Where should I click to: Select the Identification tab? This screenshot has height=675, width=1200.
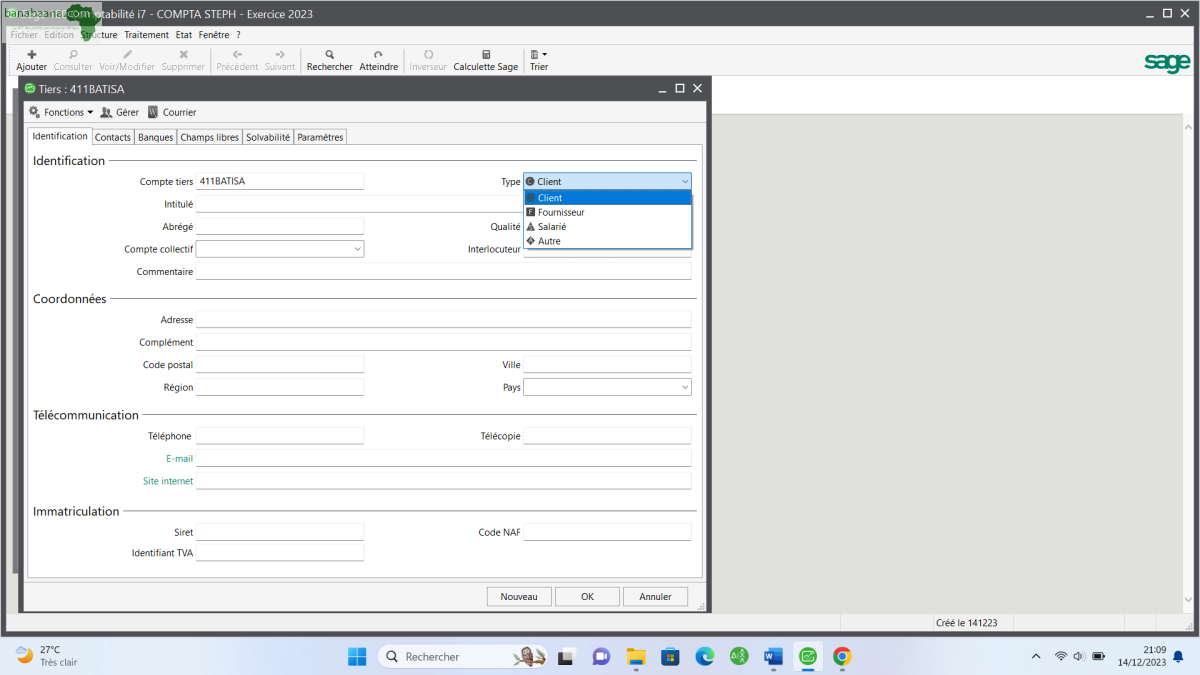click(60, 136)
